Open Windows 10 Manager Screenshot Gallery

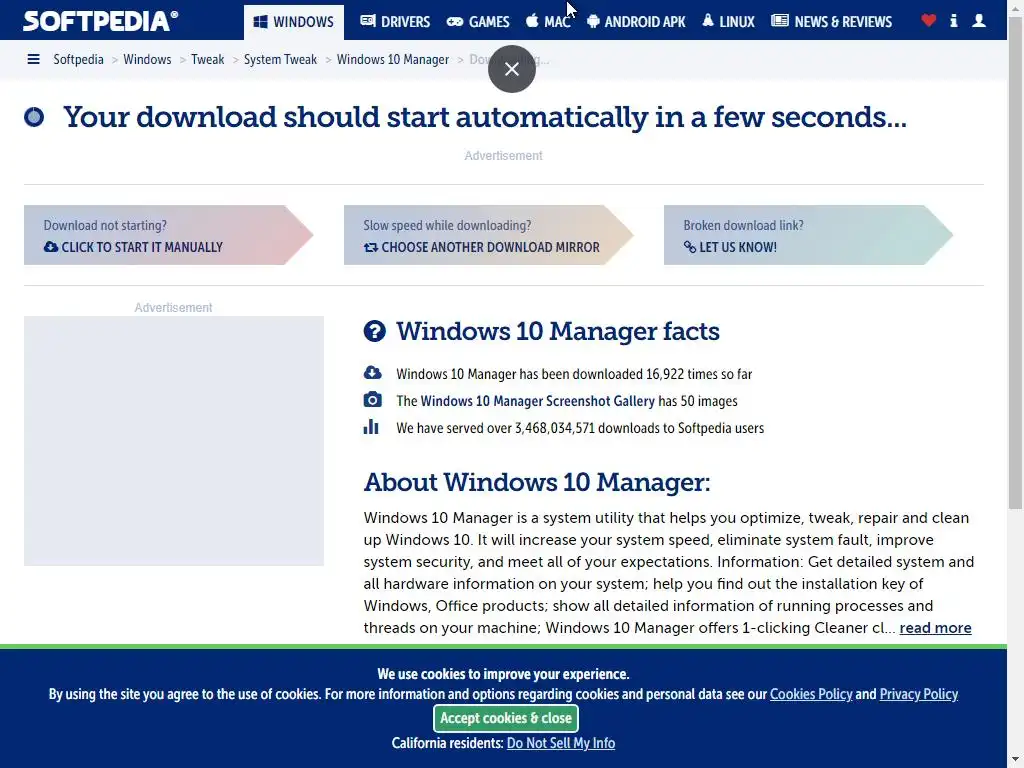point(537,401)
